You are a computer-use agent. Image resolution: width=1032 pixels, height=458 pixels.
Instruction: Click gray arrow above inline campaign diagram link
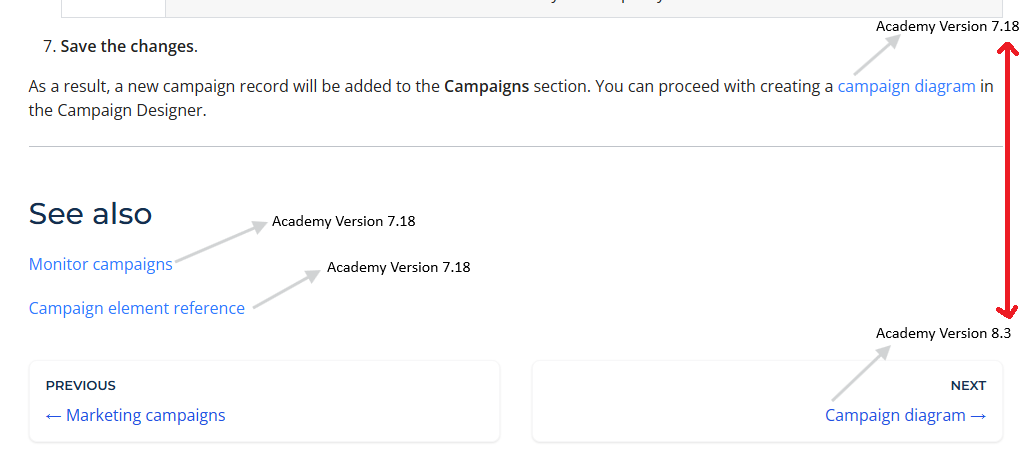point(878,55)
